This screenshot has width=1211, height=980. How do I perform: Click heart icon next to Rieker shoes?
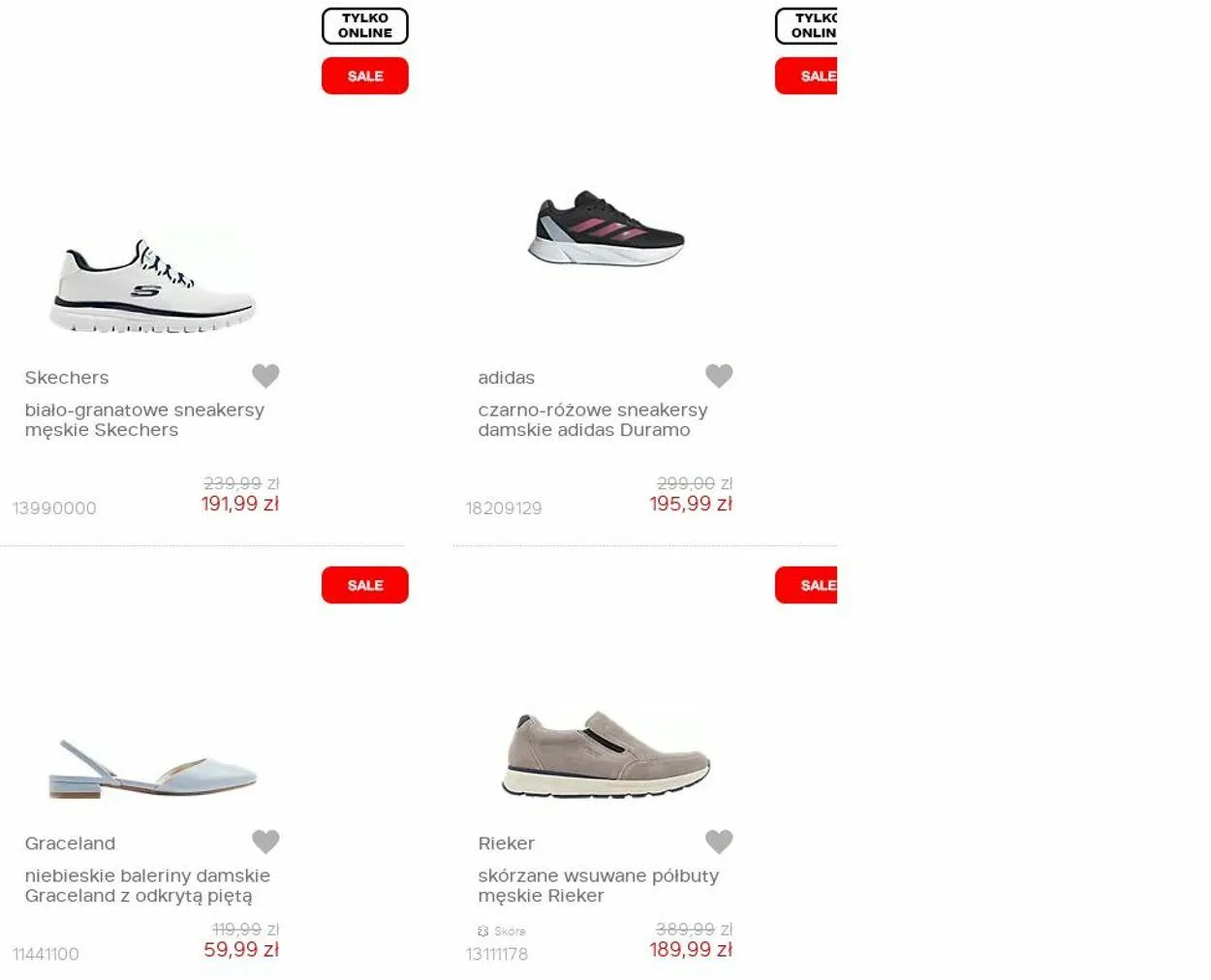(719, 841)
